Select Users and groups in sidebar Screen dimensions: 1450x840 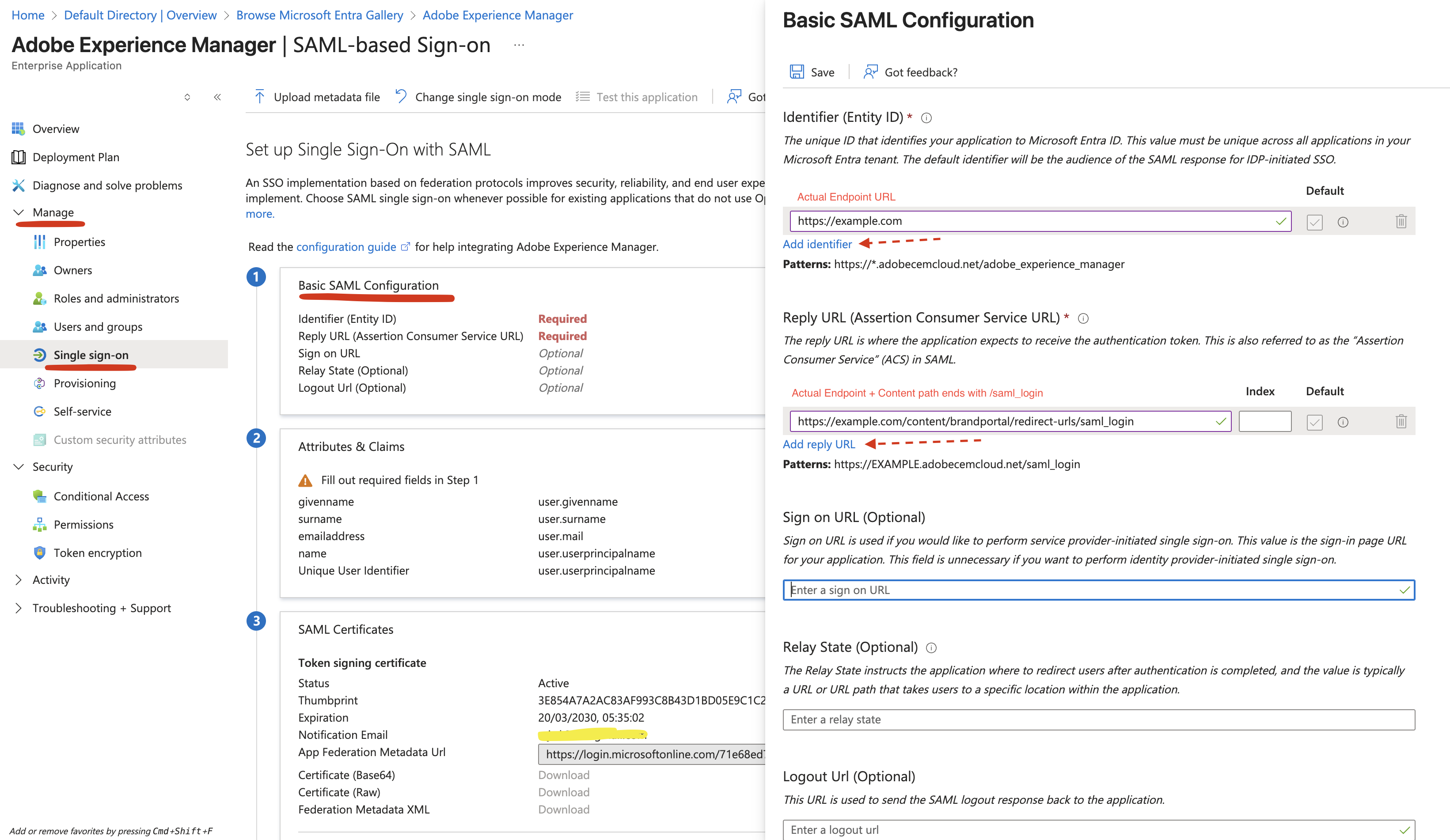[98, 327]
